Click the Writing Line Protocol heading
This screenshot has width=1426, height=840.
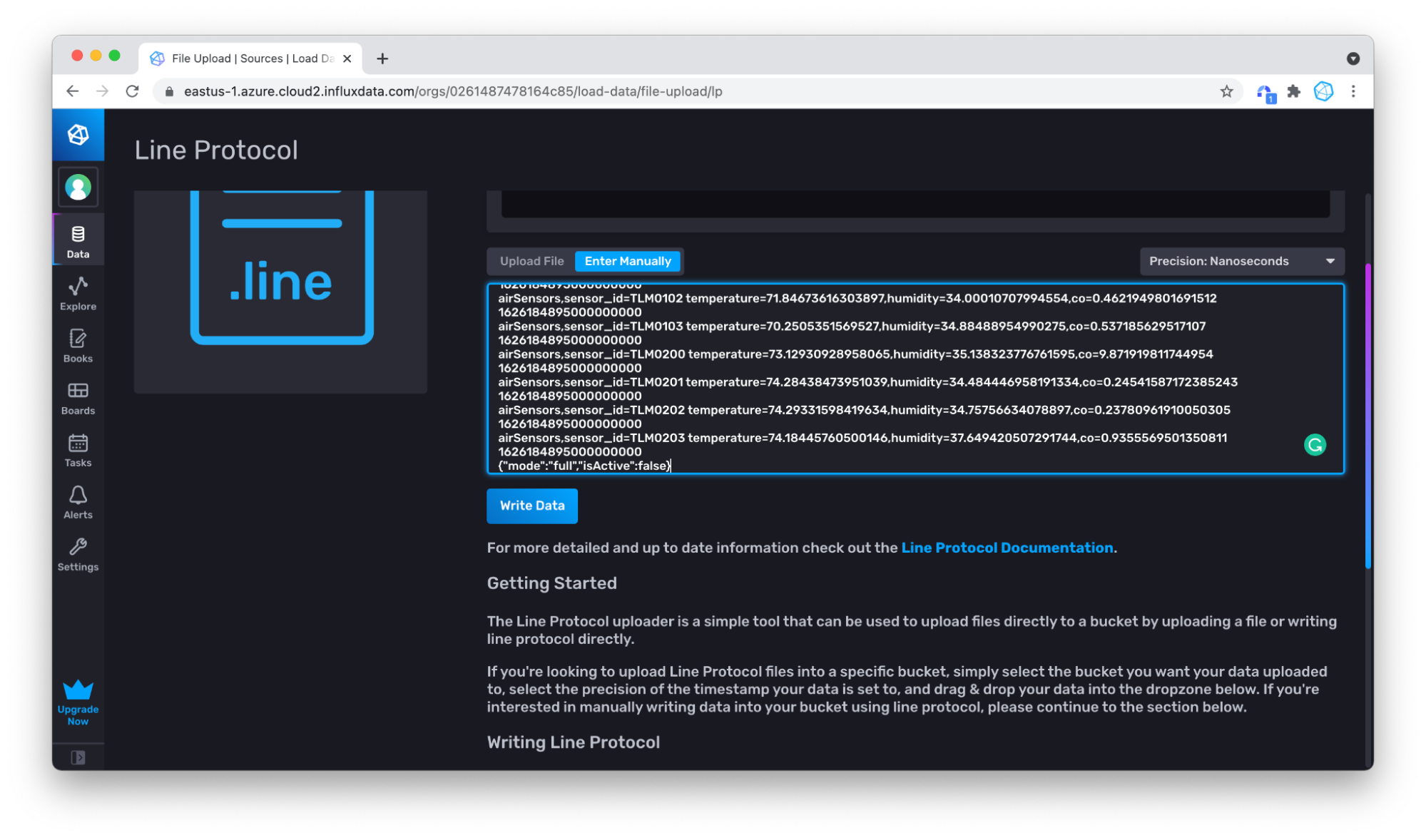[x=573, y=742]
